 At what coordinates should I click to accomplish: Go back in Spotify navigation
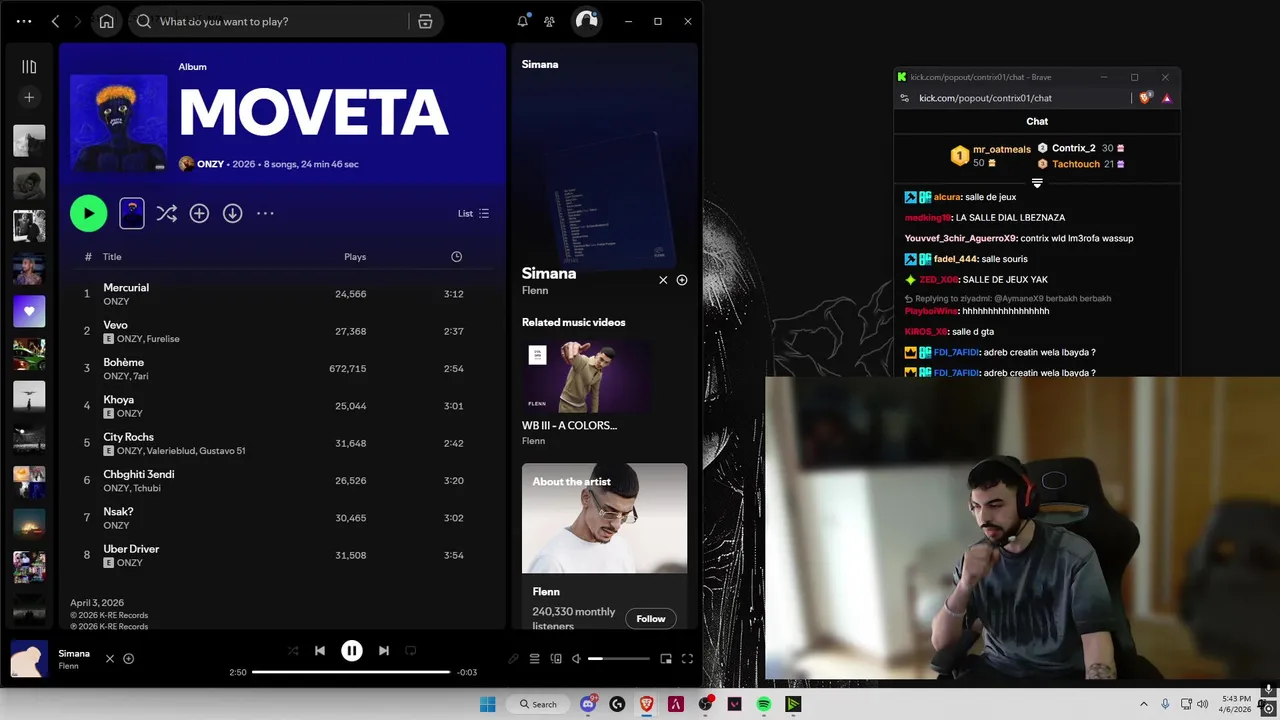[55, 21]
